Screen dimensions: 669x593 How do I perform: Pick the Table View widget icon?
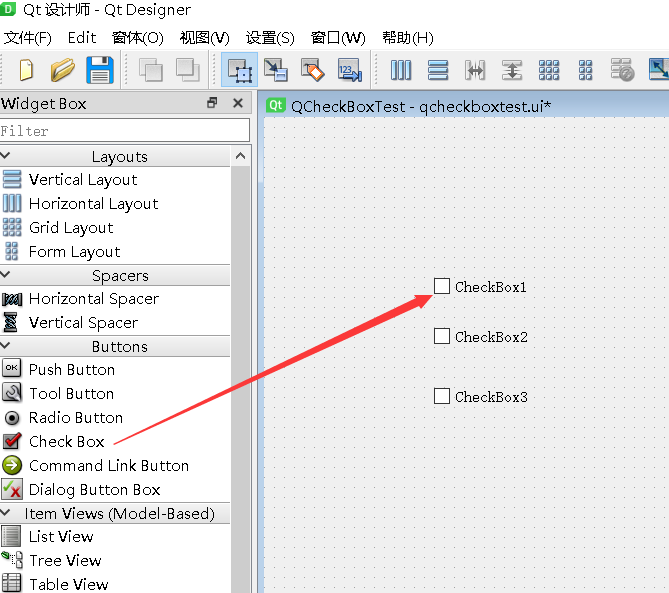(11, 583)
